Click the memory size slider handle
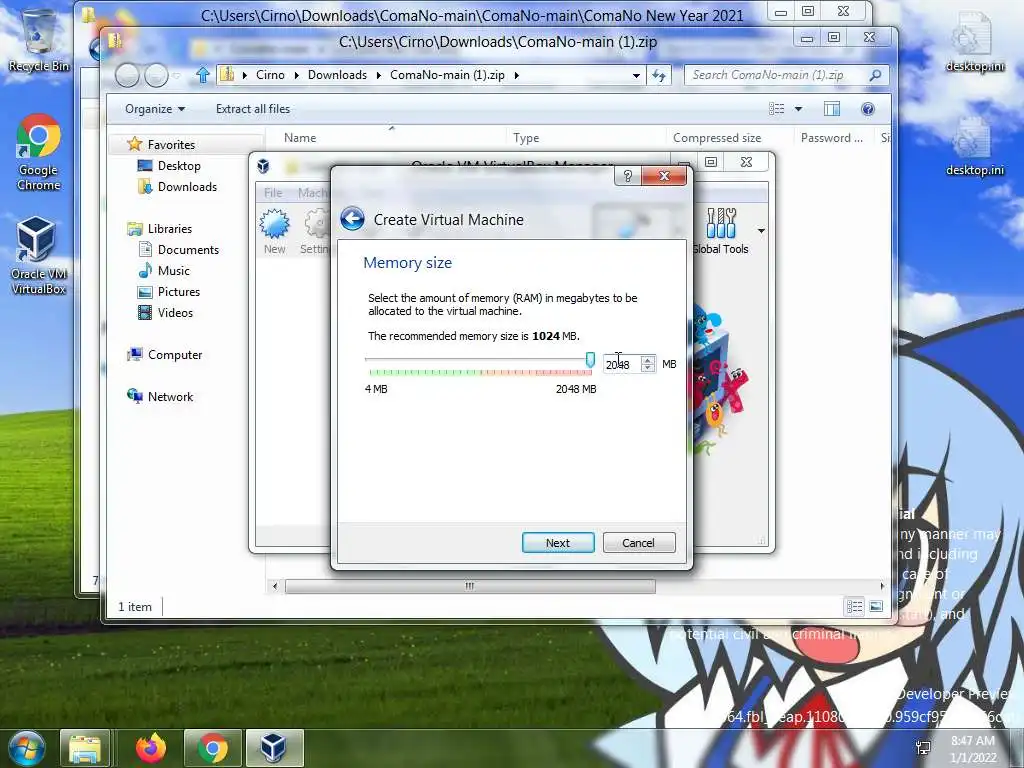The height and width of the screenshot is (768, 1024). (590, 360)
